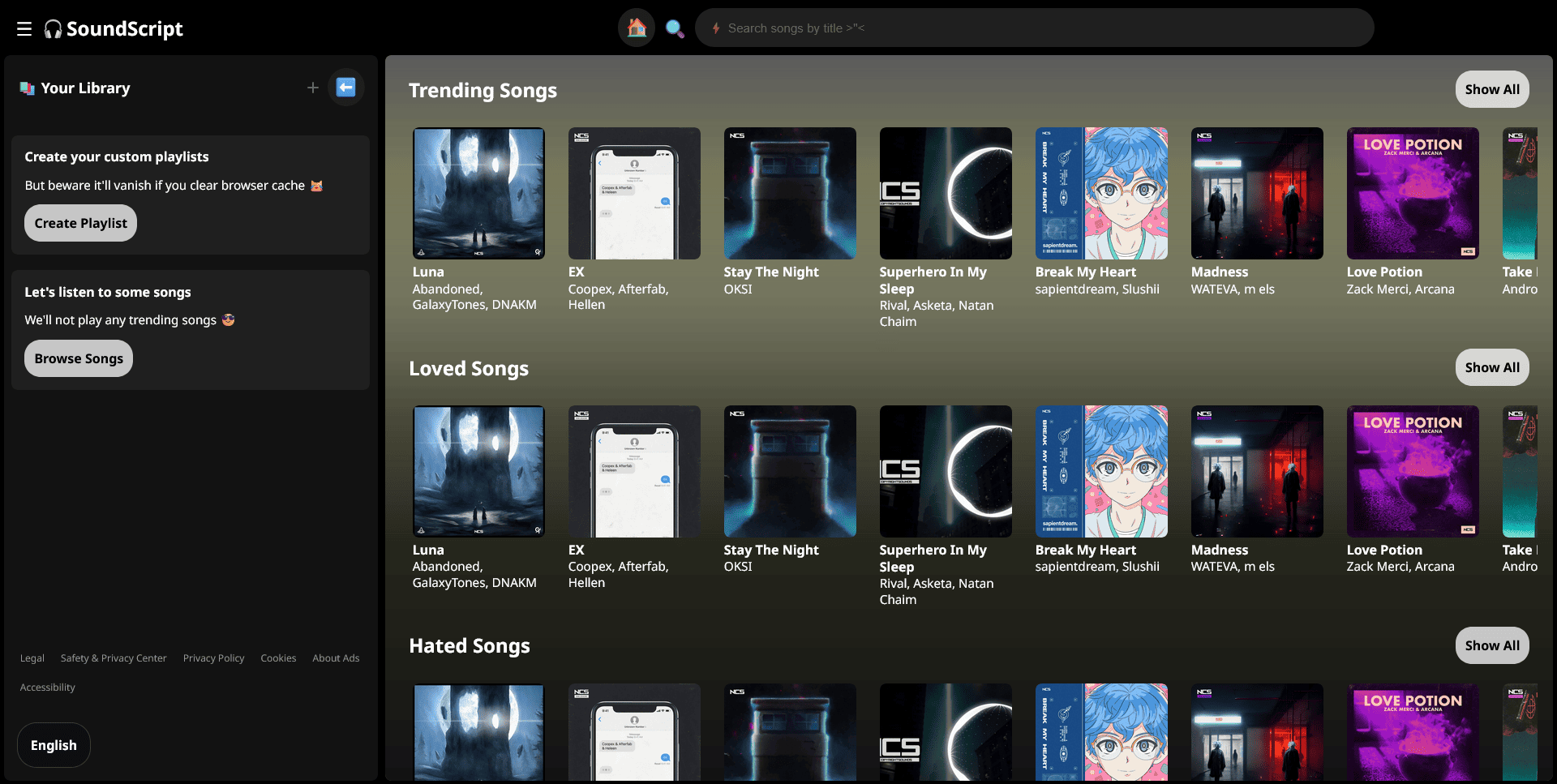Collapse library with left arrow icon
The image size is (1557, 784).
coord(346,88)
